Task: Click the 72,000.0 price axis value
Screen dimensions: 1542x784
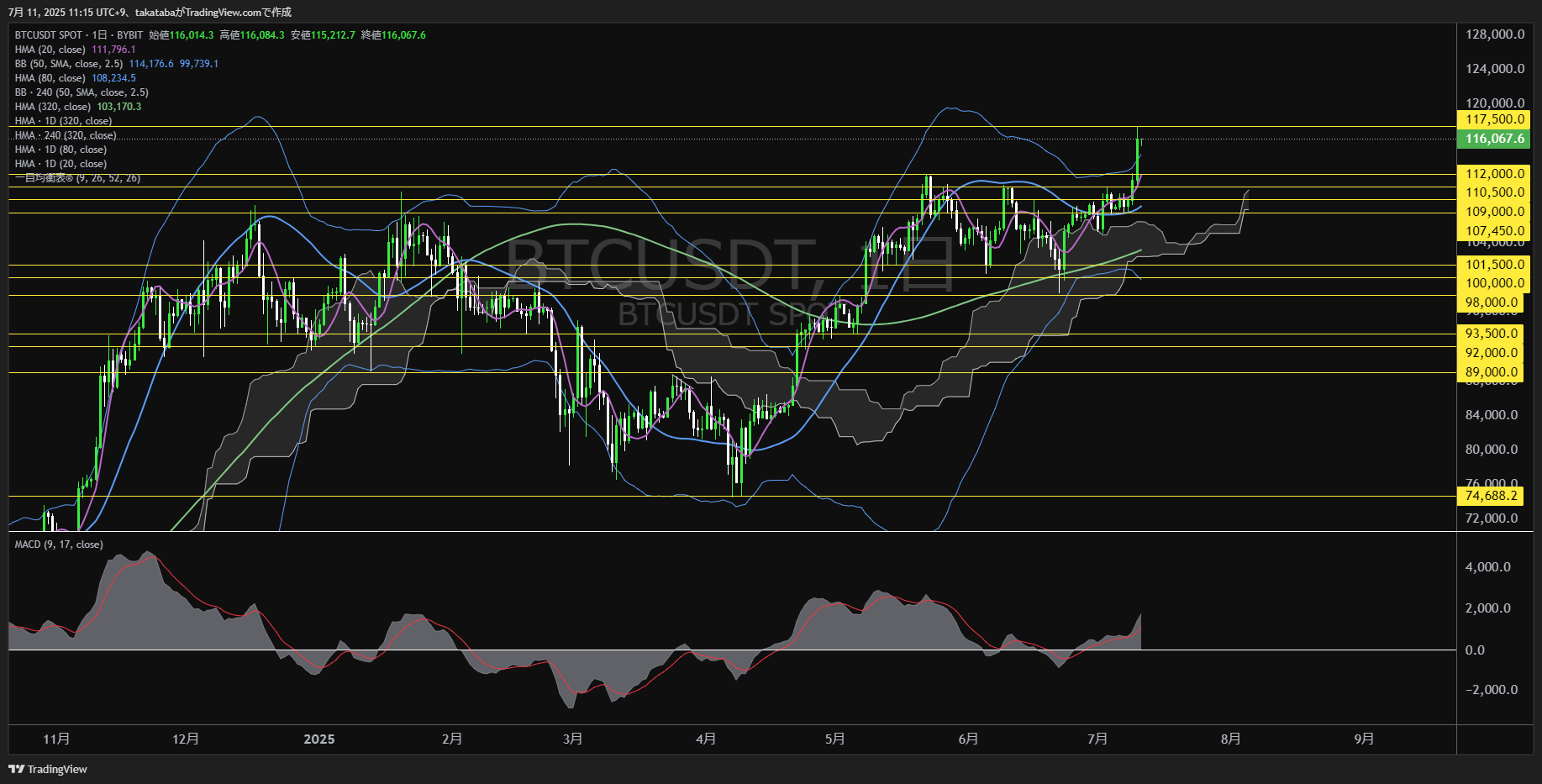Action: click(x=1491, y=518)
